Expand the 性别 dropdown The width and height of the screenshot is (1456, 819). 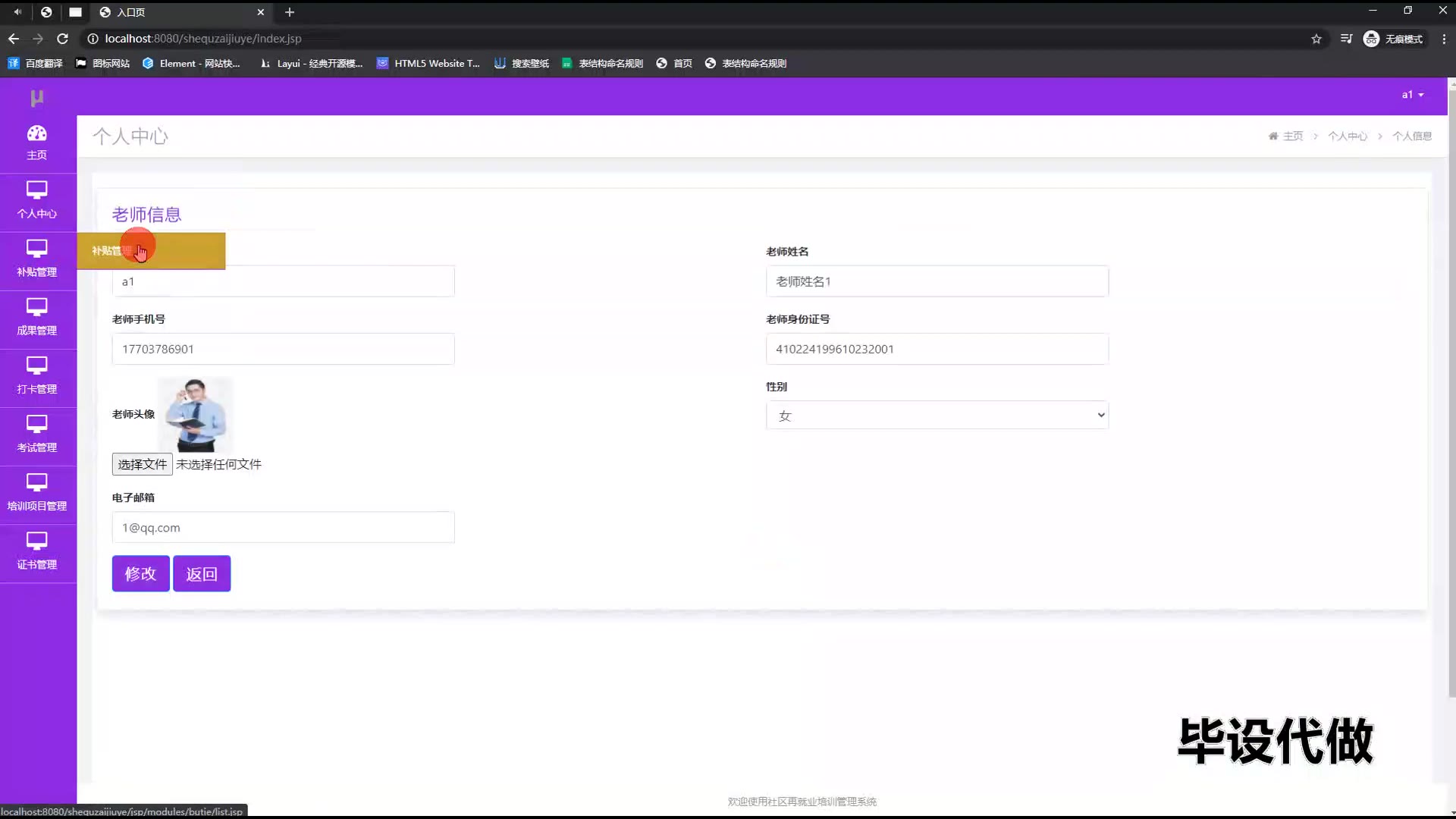[937, 416]
